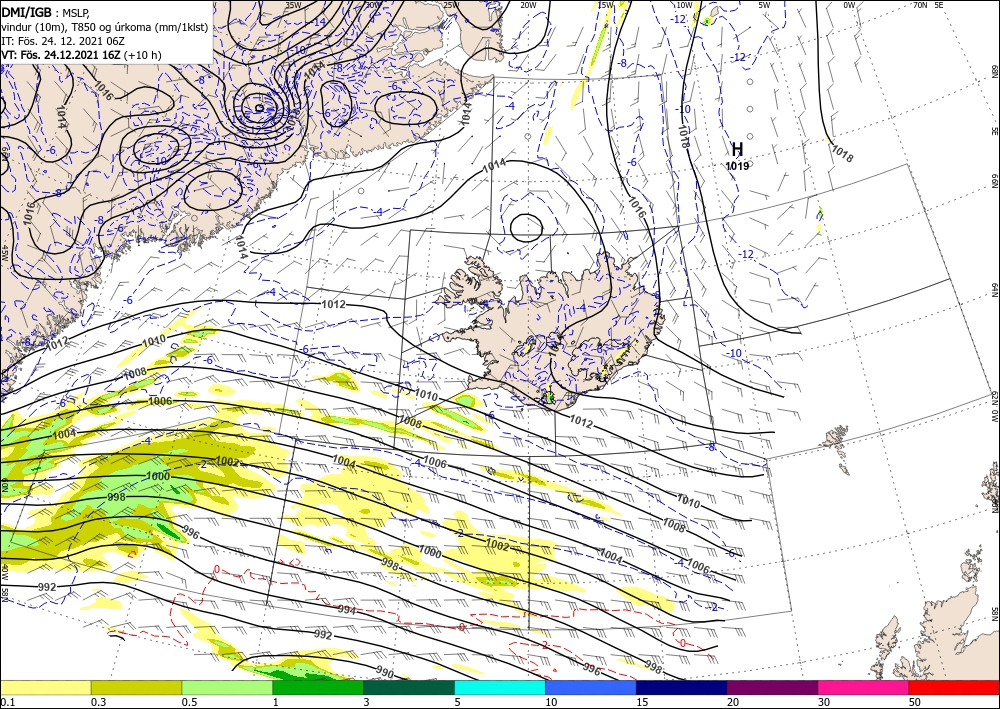
Task: Click the legend value "30"
Action: pyautogui.click(x=824, y=702)
